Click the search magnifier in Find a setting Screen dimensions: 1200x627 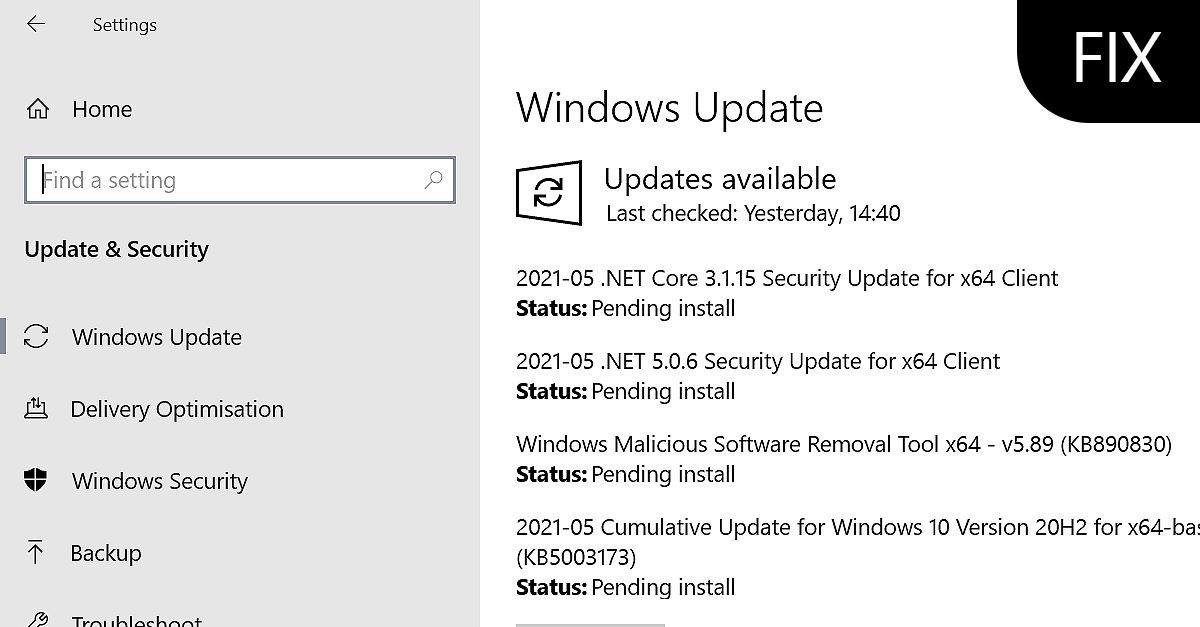point(433,180)
